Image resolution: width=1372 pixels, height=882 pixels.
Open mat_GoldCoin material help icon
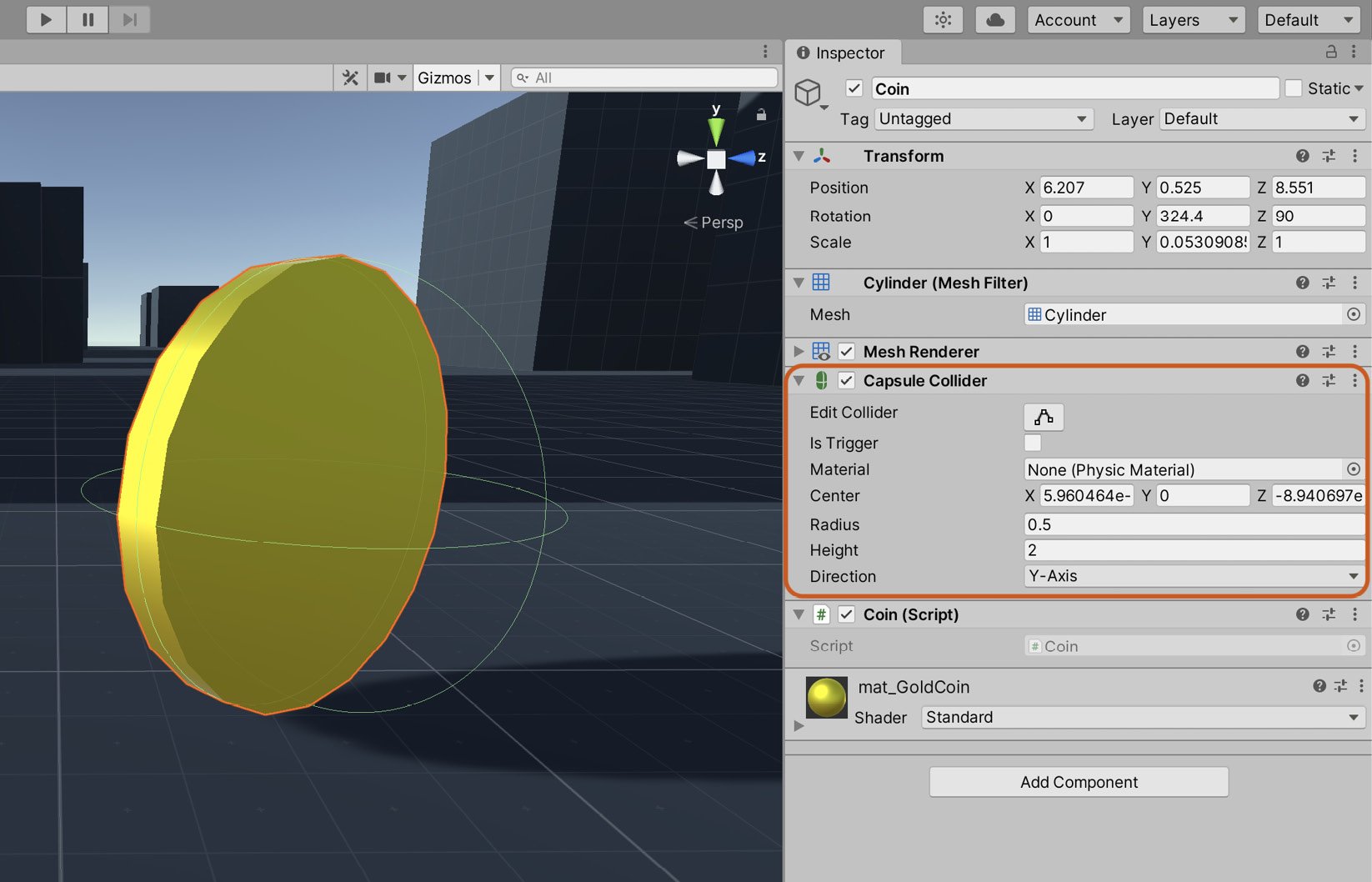1319,686
